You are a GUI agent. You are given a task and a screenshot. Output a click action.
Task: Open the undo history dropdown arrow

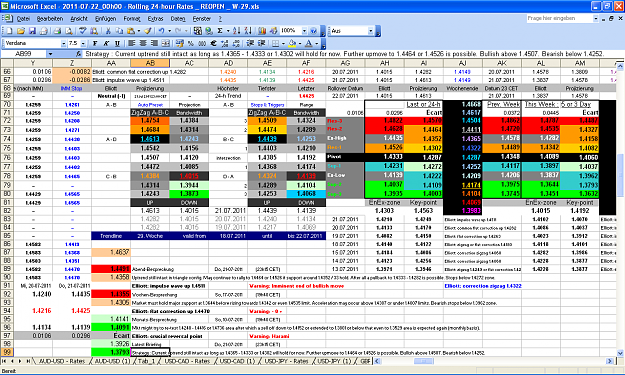(169, 31)
